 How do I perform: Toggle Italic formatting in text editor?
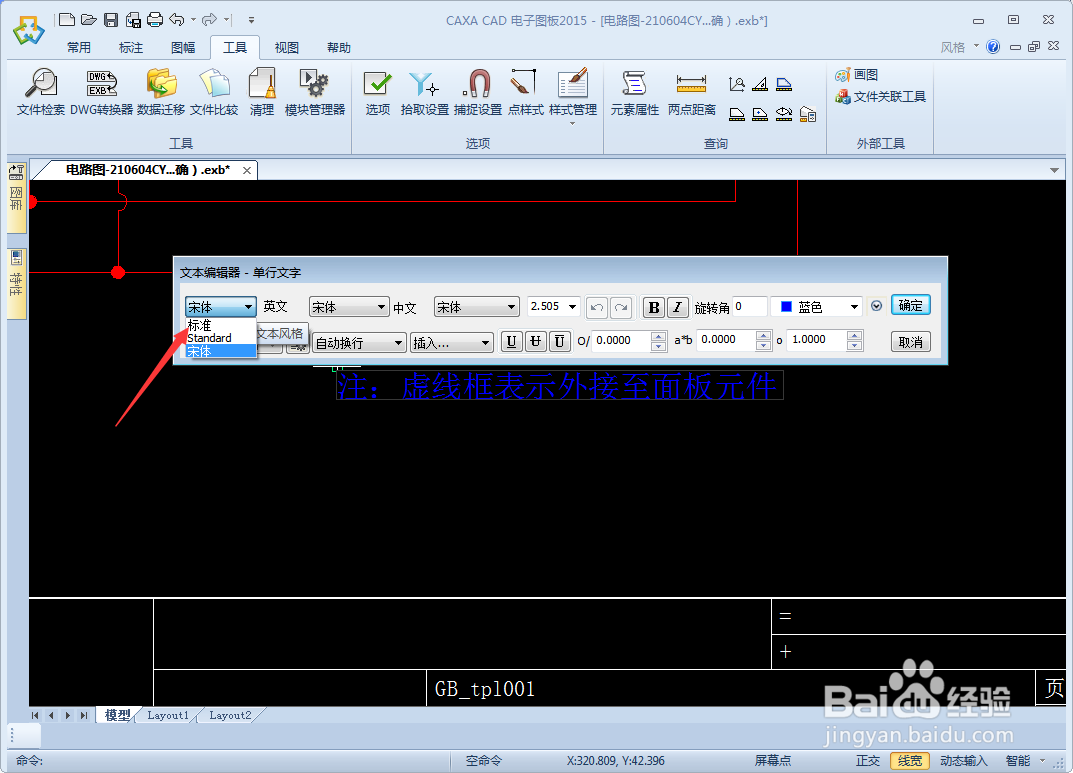click(677, 307)
